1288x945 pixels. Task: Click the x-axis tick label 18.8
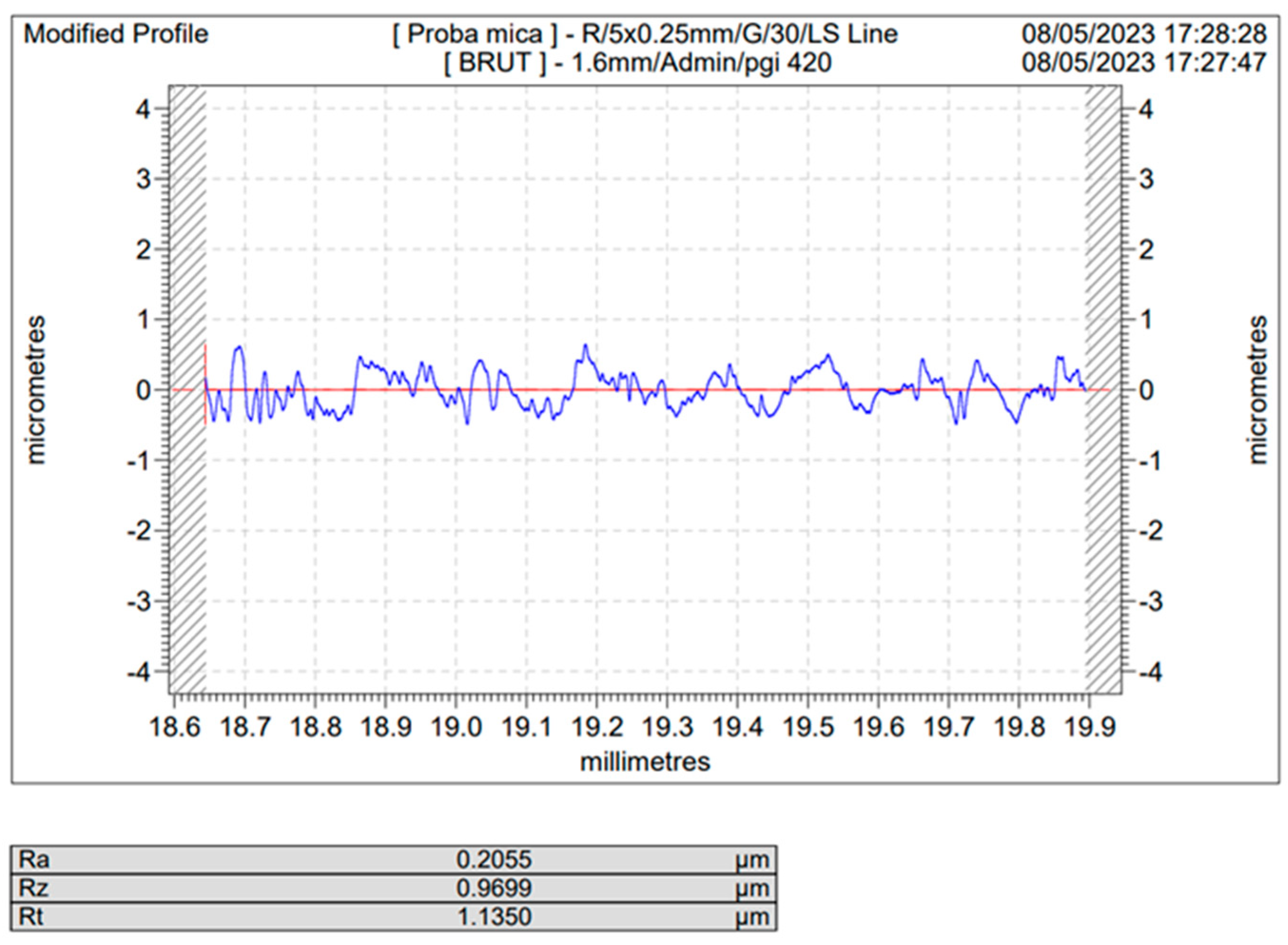315,728
